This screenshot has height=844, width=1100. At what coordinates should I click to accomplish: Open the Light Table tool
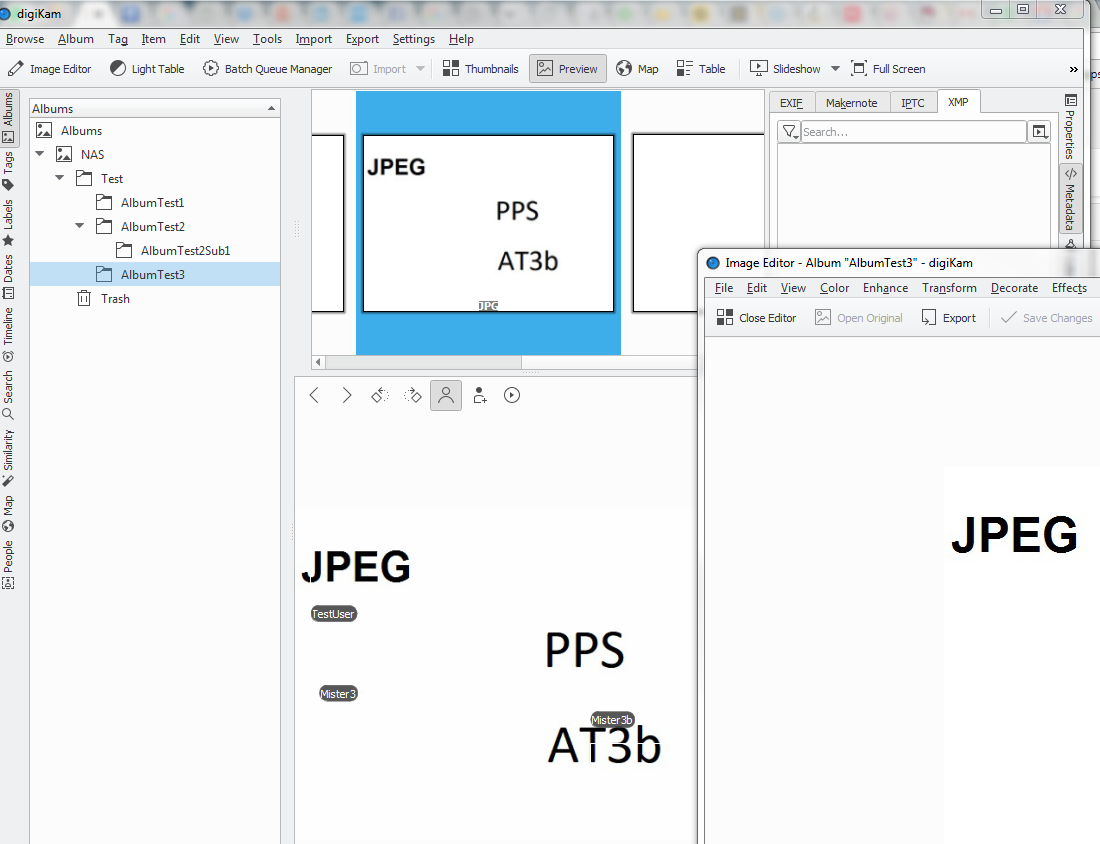click(147, 69)
